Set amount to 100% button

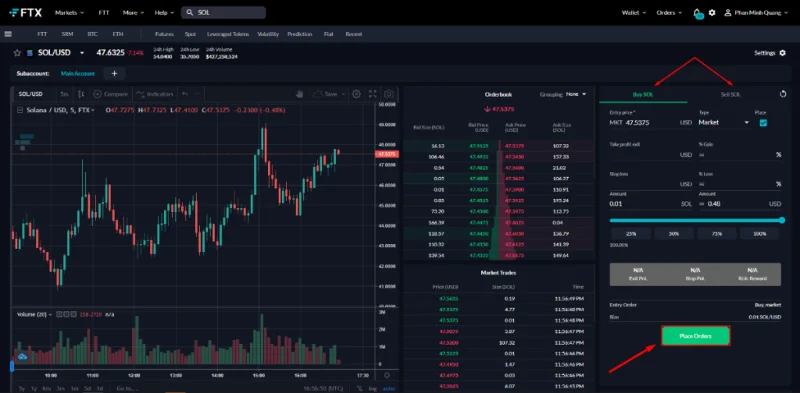[x=759, y=233]
